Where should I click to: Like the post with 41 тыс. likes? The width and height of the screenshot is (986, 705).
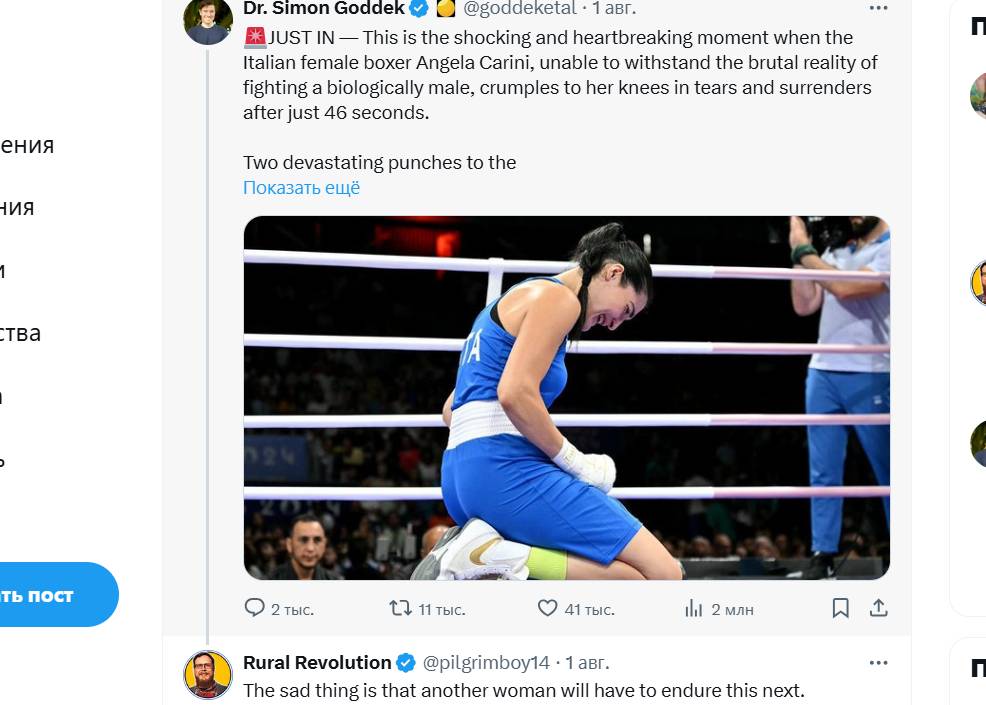pyautogui.click(x=547, y=608)
